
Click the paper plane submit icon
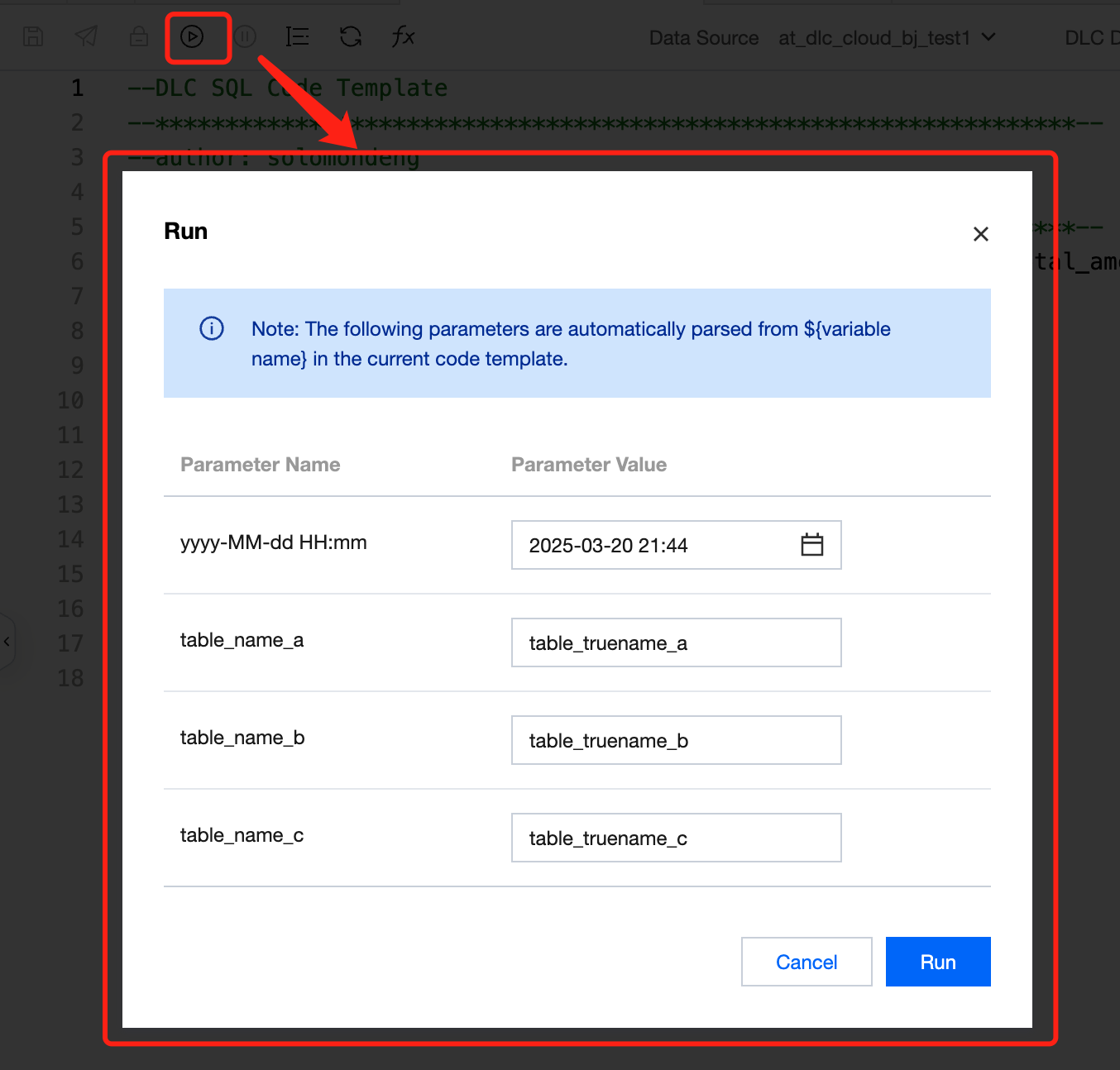(x=86, y=36)
